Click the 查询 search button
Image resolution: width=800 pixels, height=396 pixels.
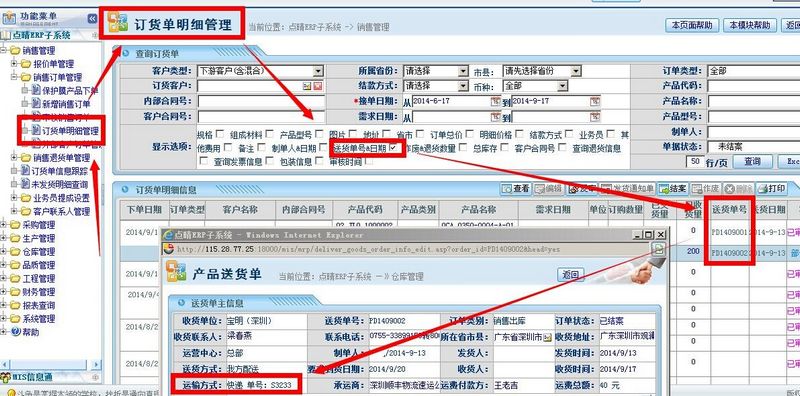752,162
